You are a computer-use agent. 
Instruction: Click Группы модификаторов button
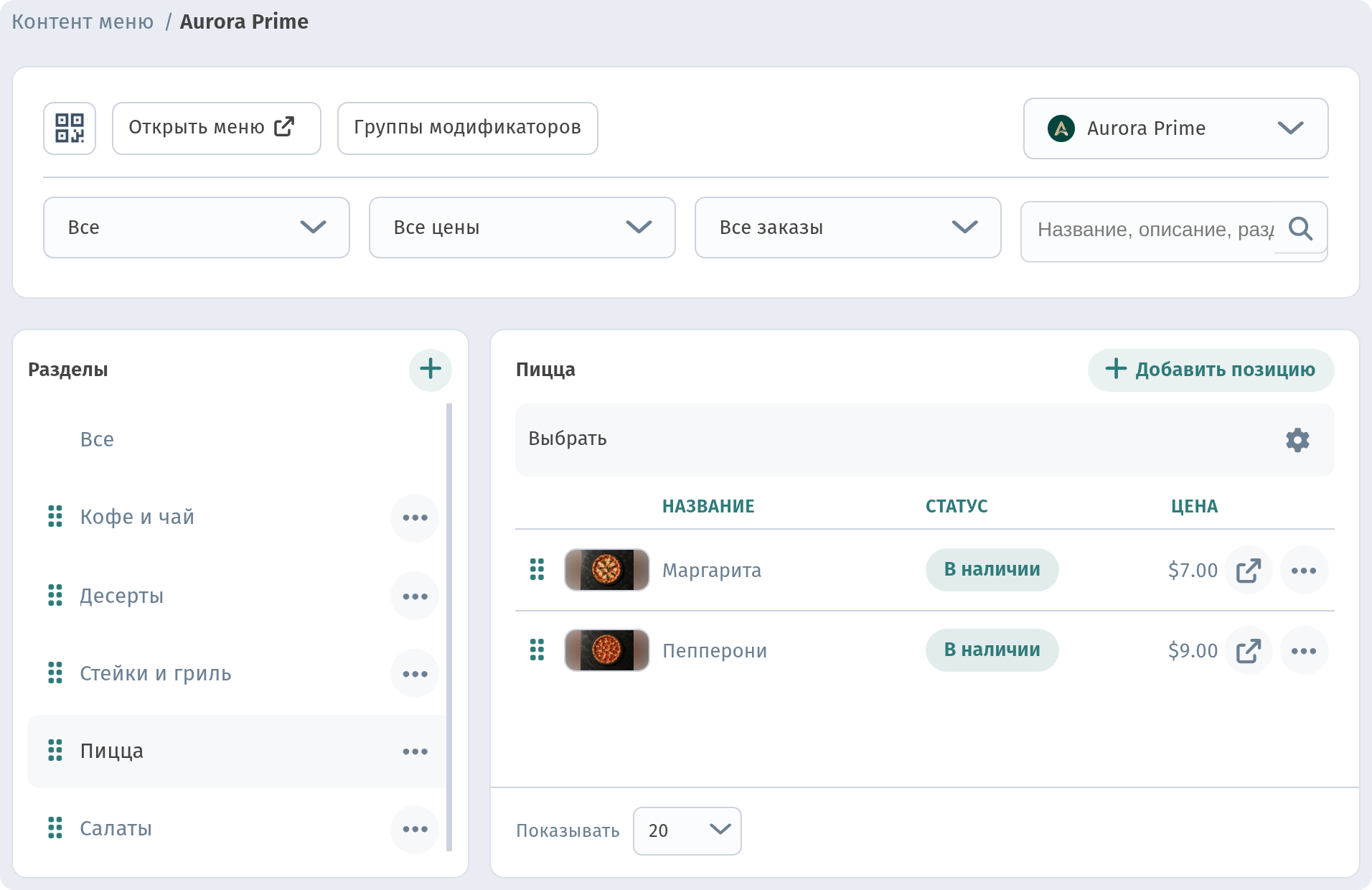pos(468,128)
